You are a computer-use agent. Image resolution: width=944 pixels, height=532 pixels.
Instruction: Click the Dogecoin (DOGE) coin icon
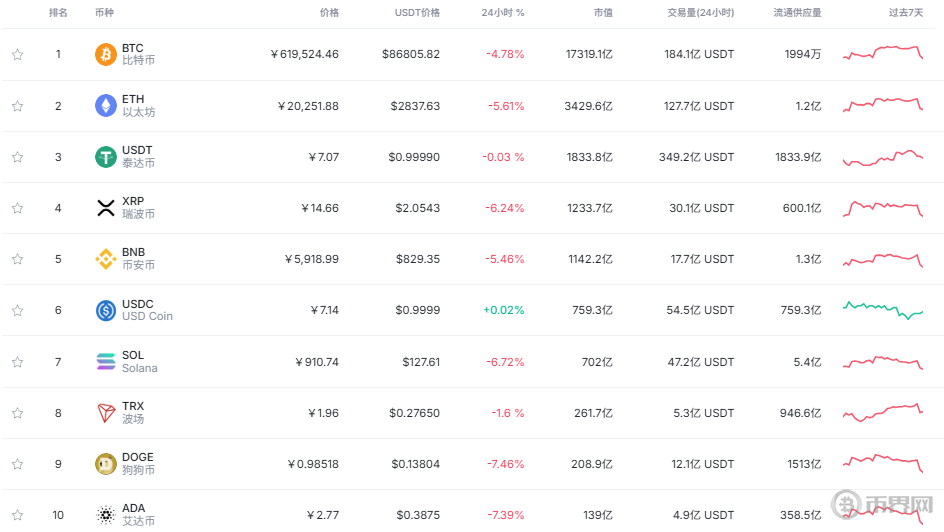[x=106, y=464]
